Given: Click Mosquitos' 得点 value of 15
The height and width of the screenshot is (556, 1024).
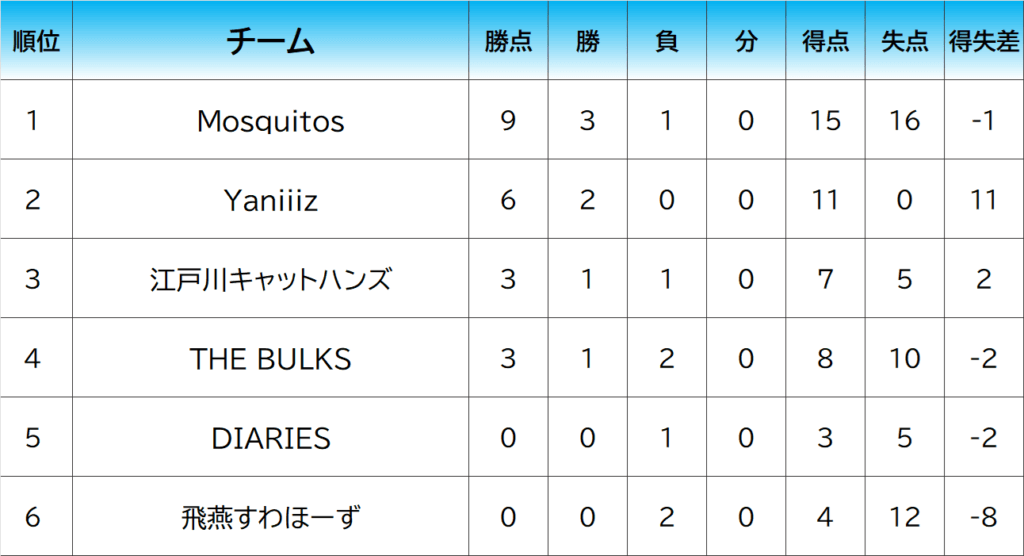Looking at the screenshot, I should coord(825,121).
